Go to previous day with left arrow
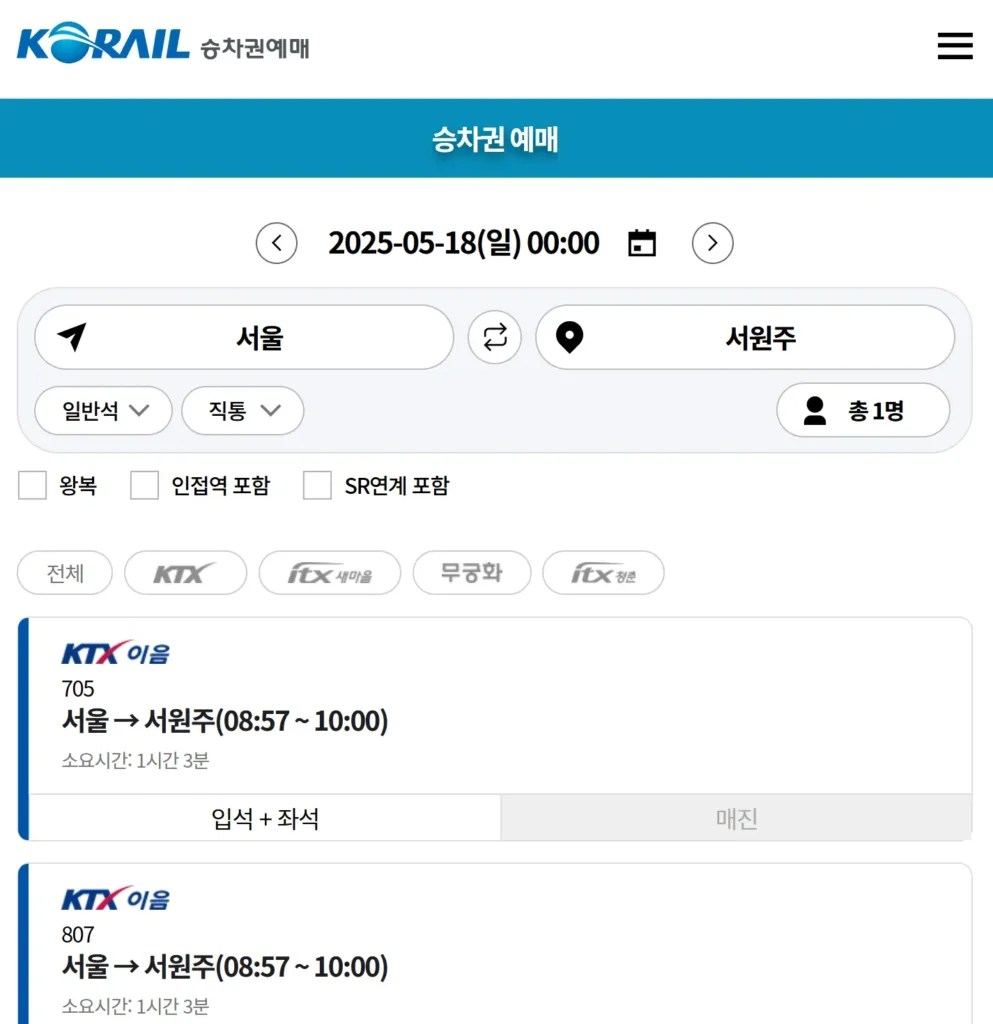The width and height of the screenshot is (993, 1024). coord(276,243)
